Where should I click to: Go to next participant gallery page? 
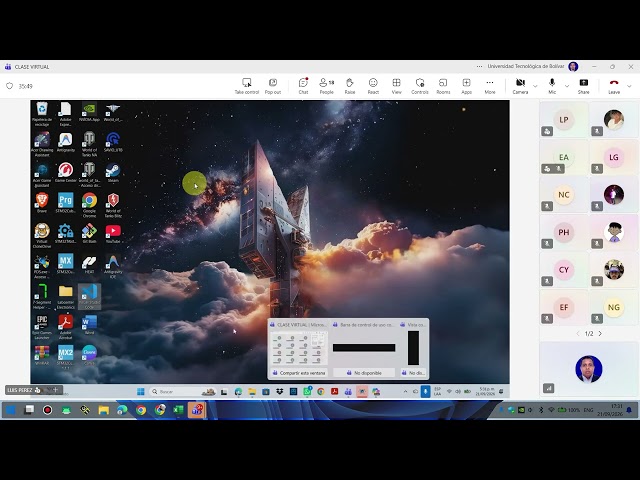(600, 333)
